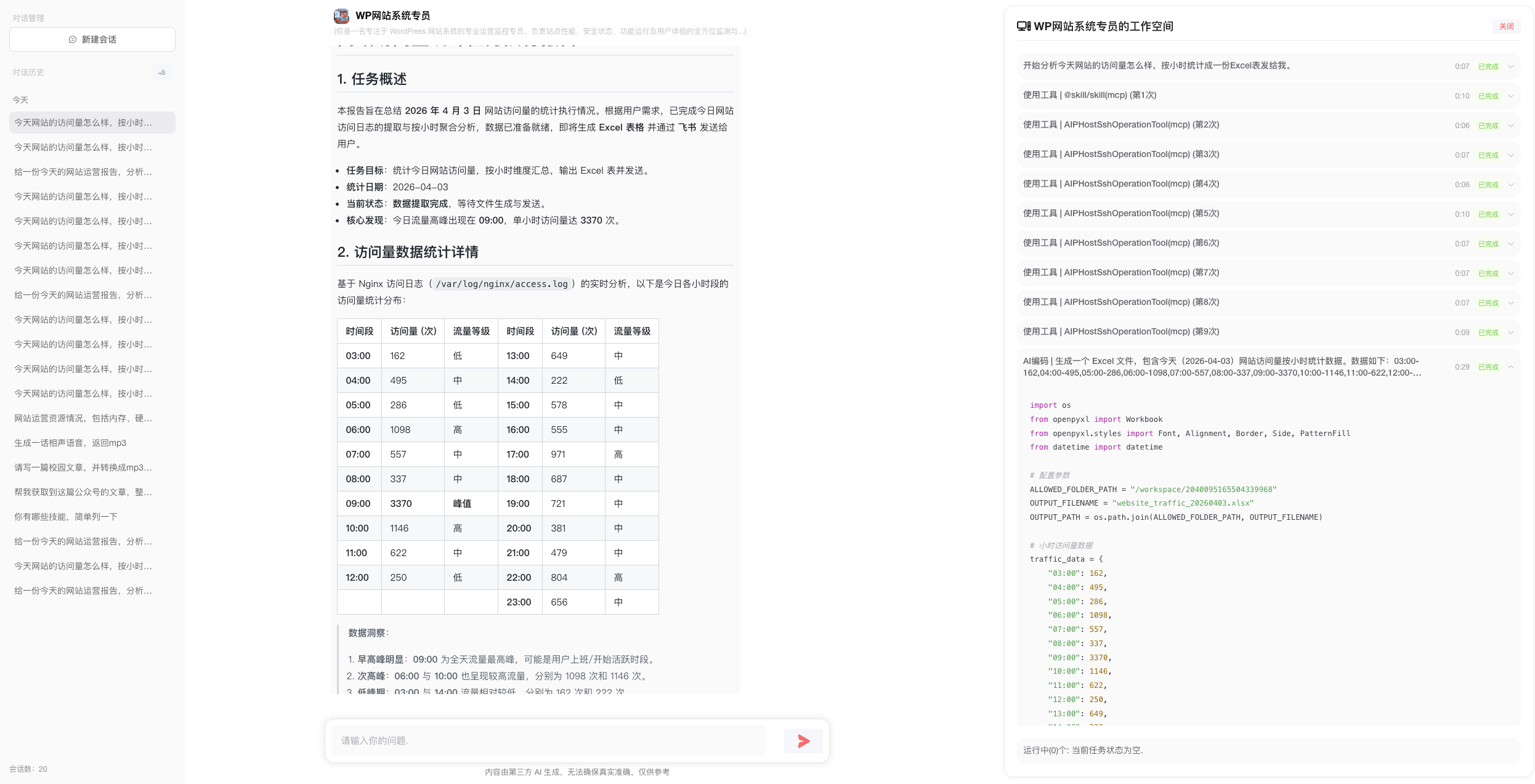The height and width of the screenshot is (784, 1535).
Task: Open the 你有哪些技能 conversation
Action: click(66, 517)
